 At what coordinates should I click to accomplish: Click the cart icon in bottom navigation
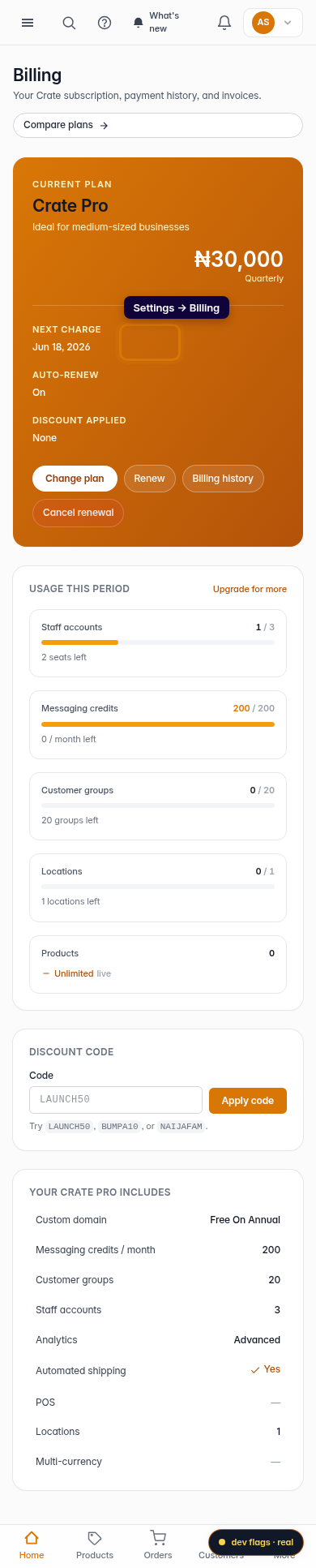[158, 1538]
